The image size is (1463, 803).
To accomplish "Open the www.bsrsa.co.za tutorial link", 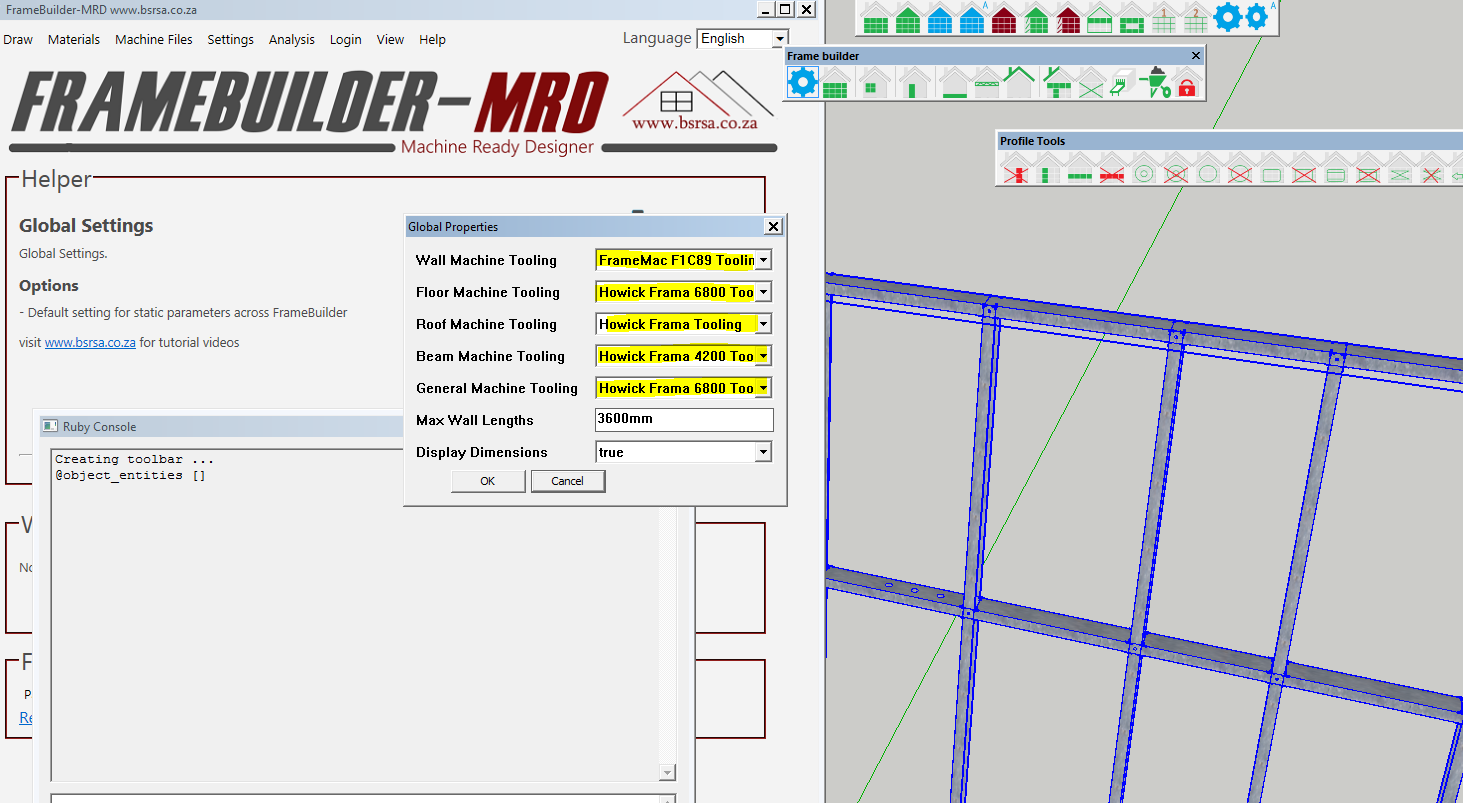I will (x=90, y=342).
